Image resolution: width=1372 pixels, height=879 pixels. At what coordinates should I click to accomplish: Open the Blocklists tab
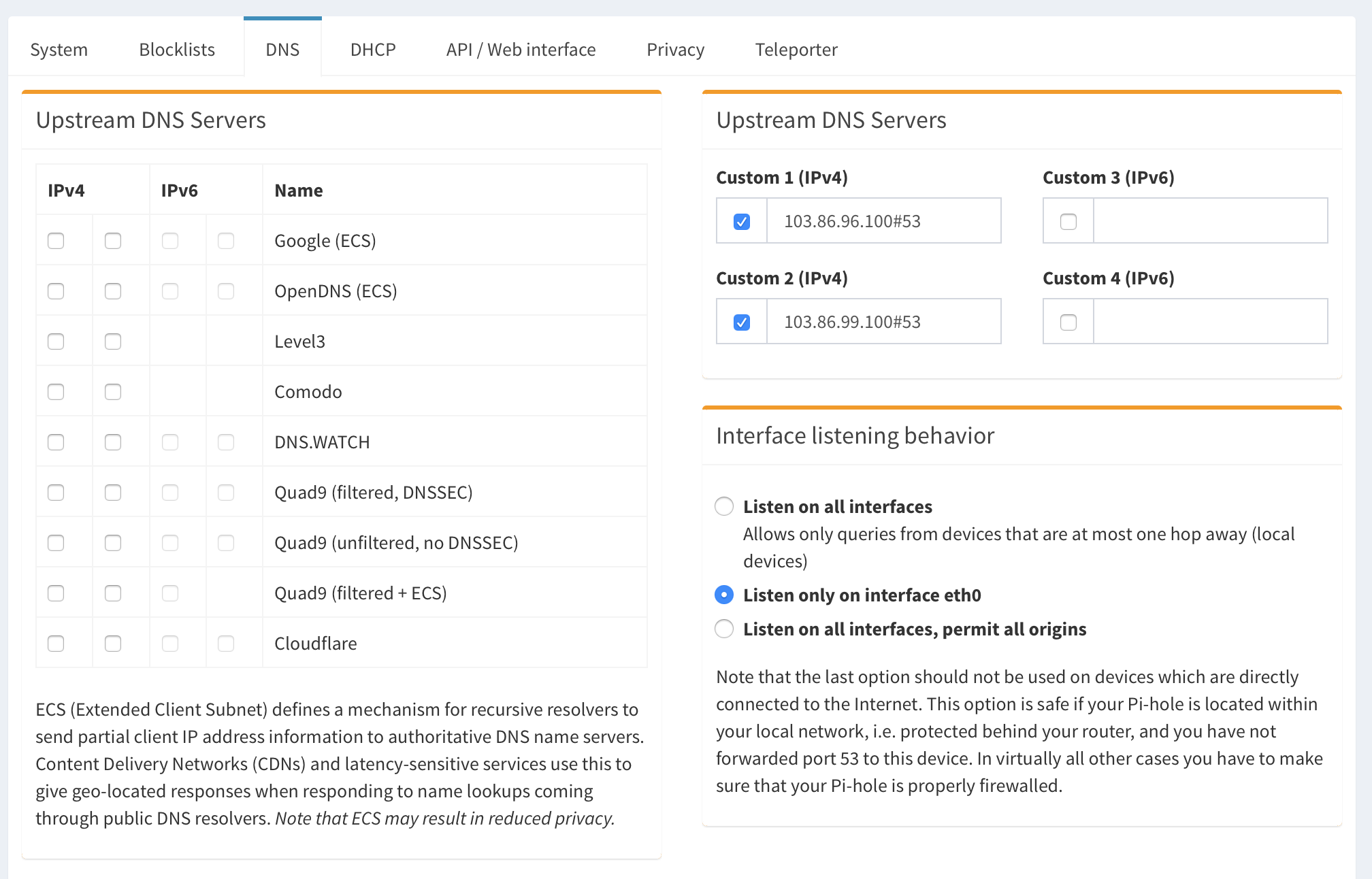[176, 49]
